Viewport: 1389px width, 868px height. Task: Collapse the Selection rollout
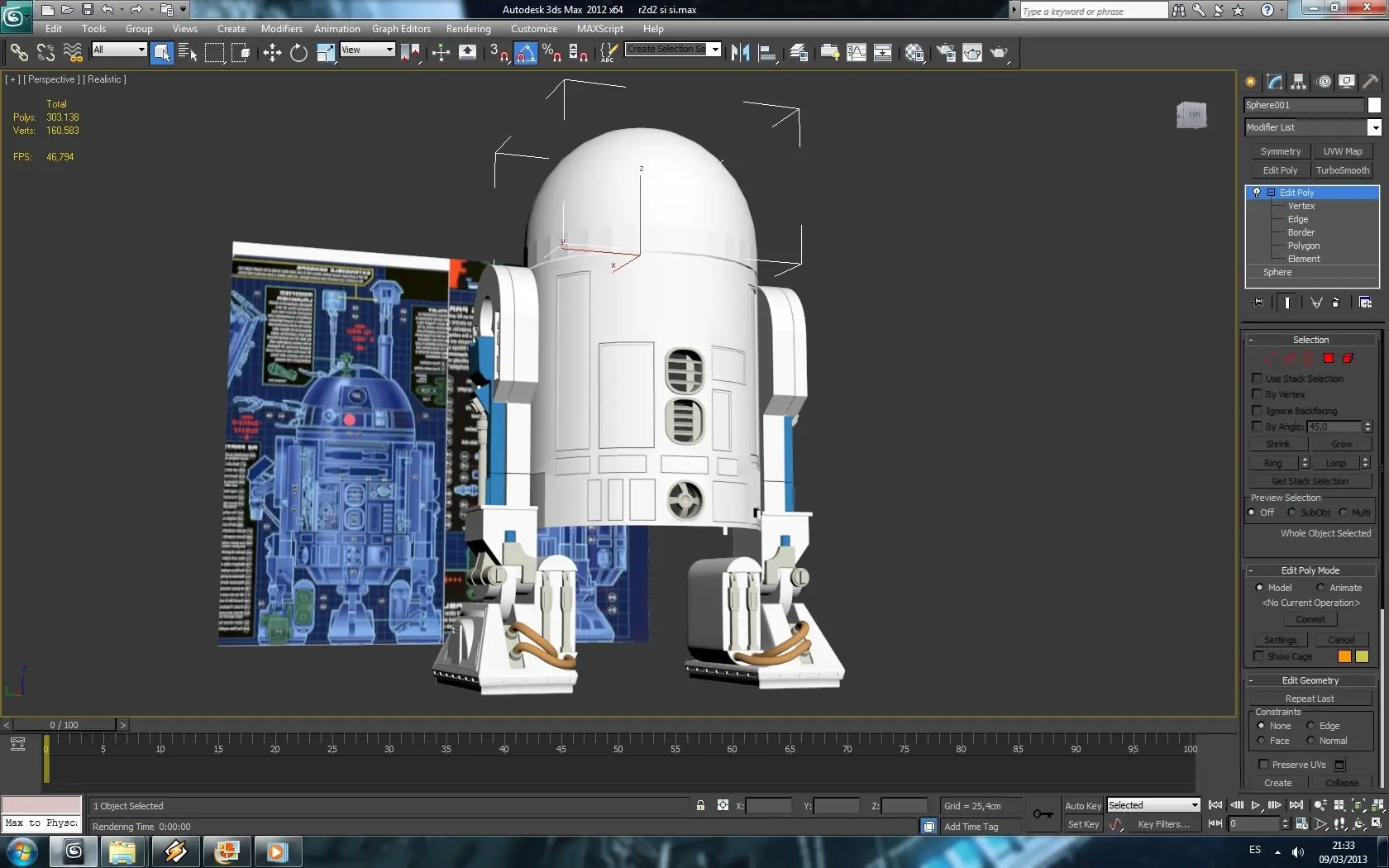click(x=1250, y=340)
